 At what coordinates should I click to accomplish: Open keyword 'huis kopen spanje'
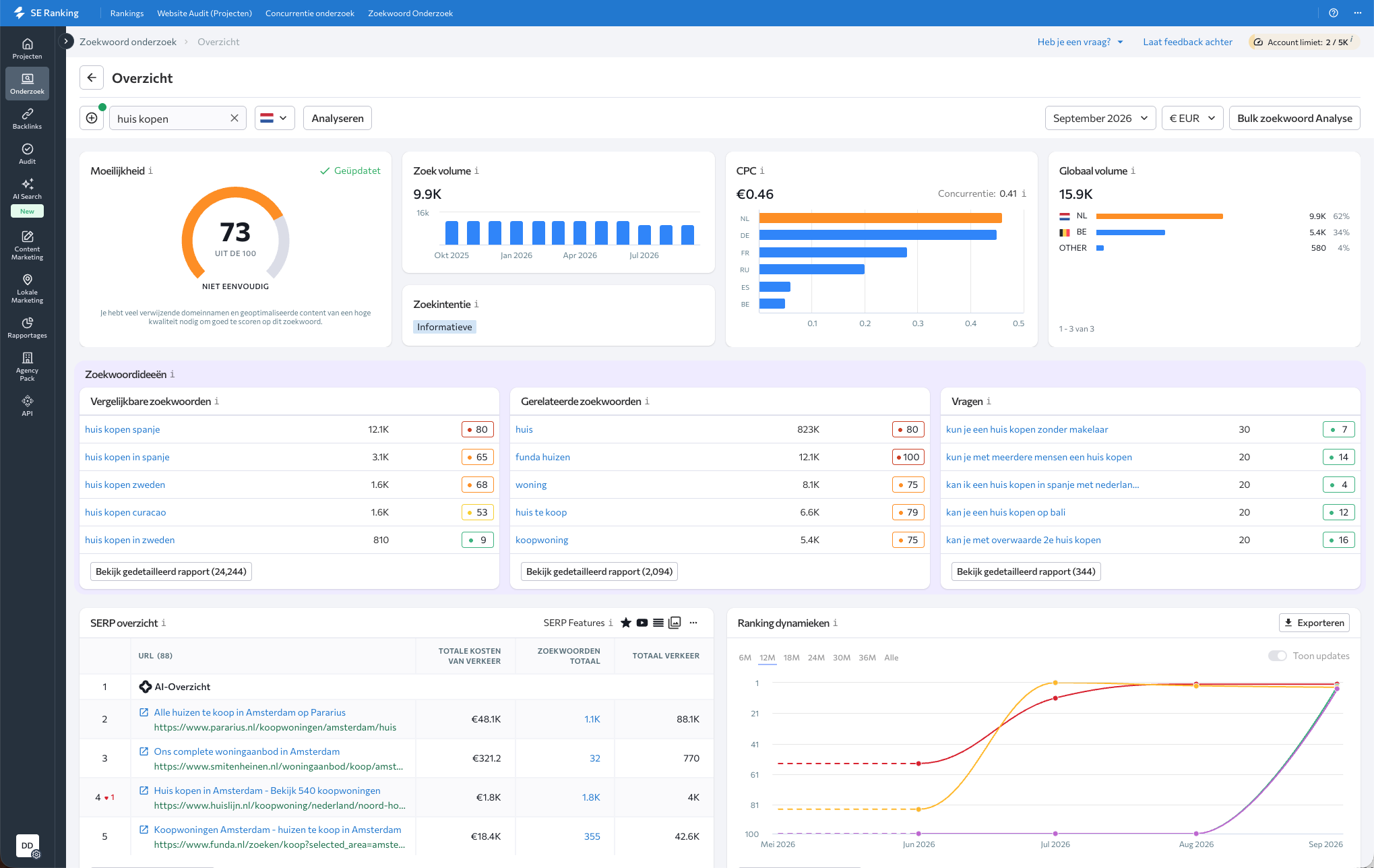pyautogui.click(x=122, y=429)
